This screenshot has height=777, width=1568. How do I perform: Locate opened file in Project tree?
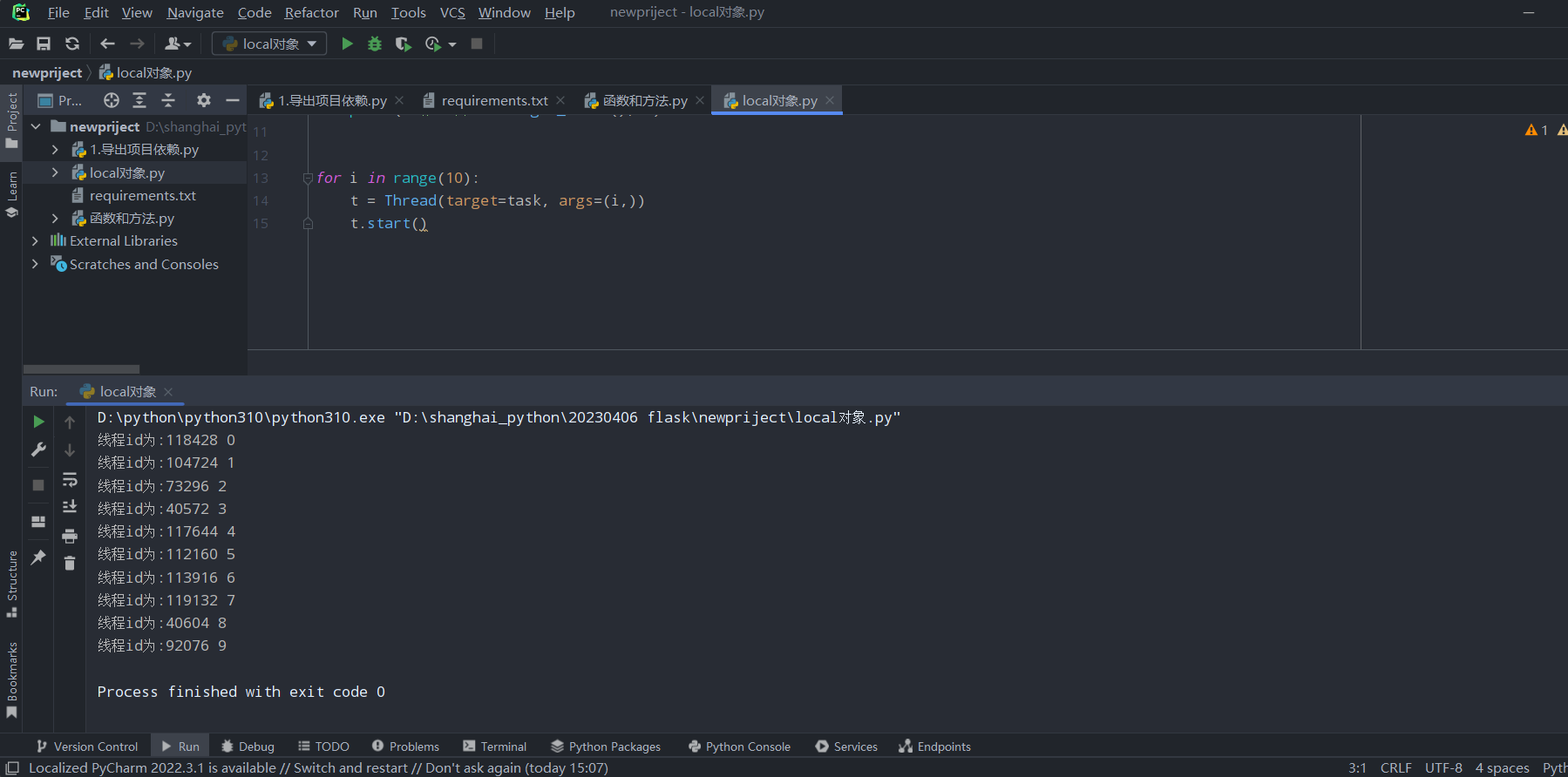point(112,100)
